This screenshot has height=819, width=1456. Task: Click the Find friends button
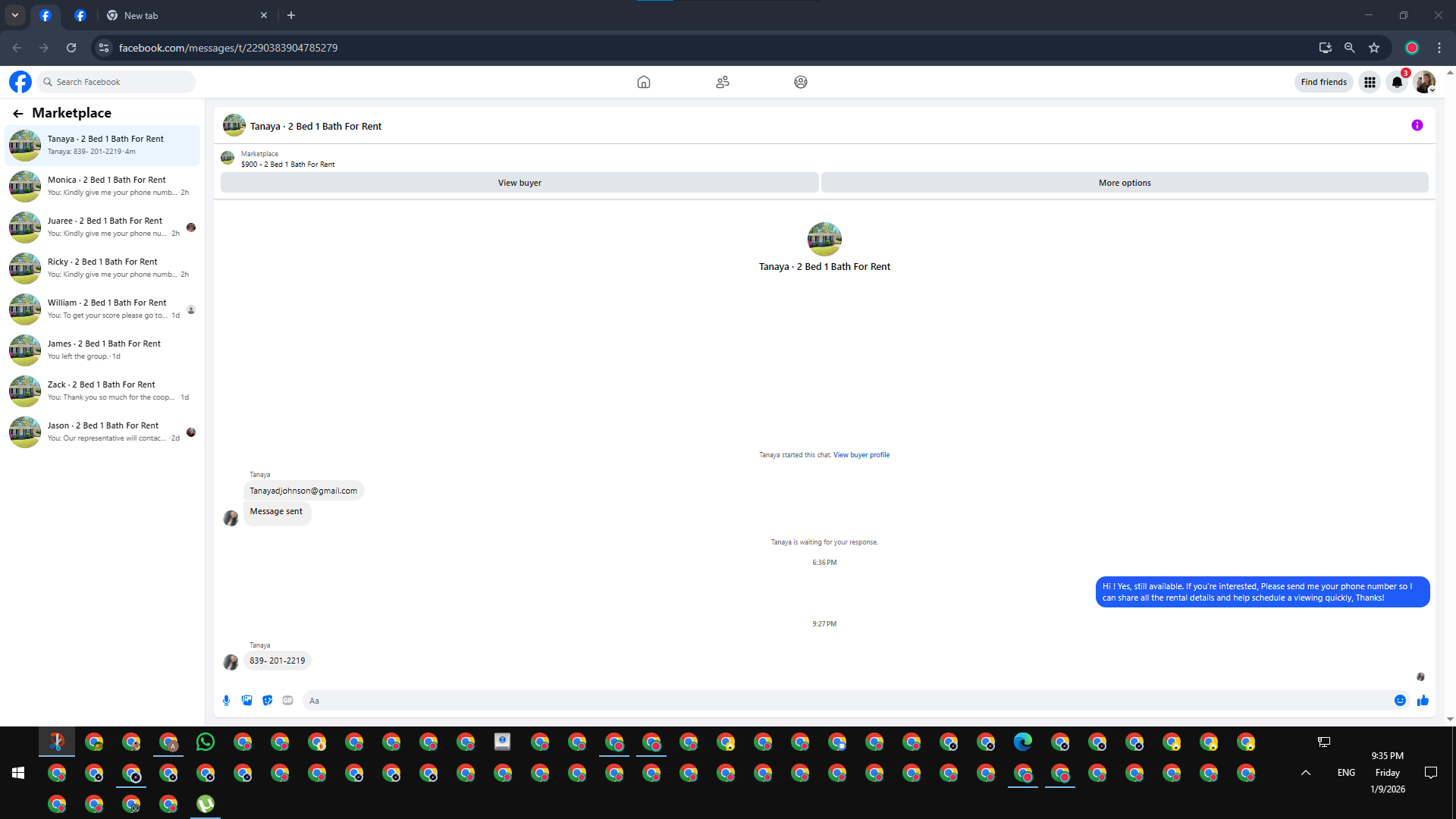1323,82
